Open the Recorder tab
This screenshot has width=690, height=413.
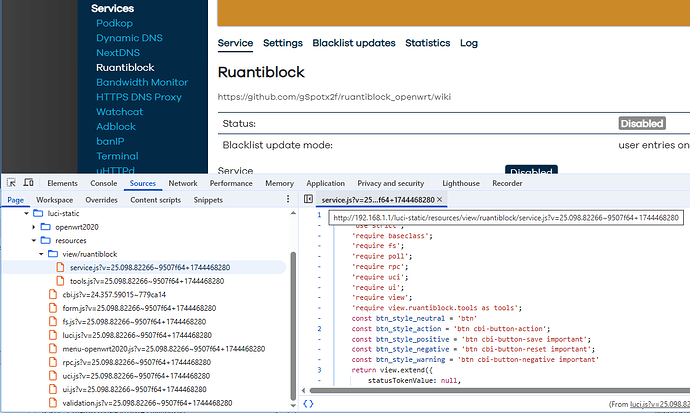point(507,183)
